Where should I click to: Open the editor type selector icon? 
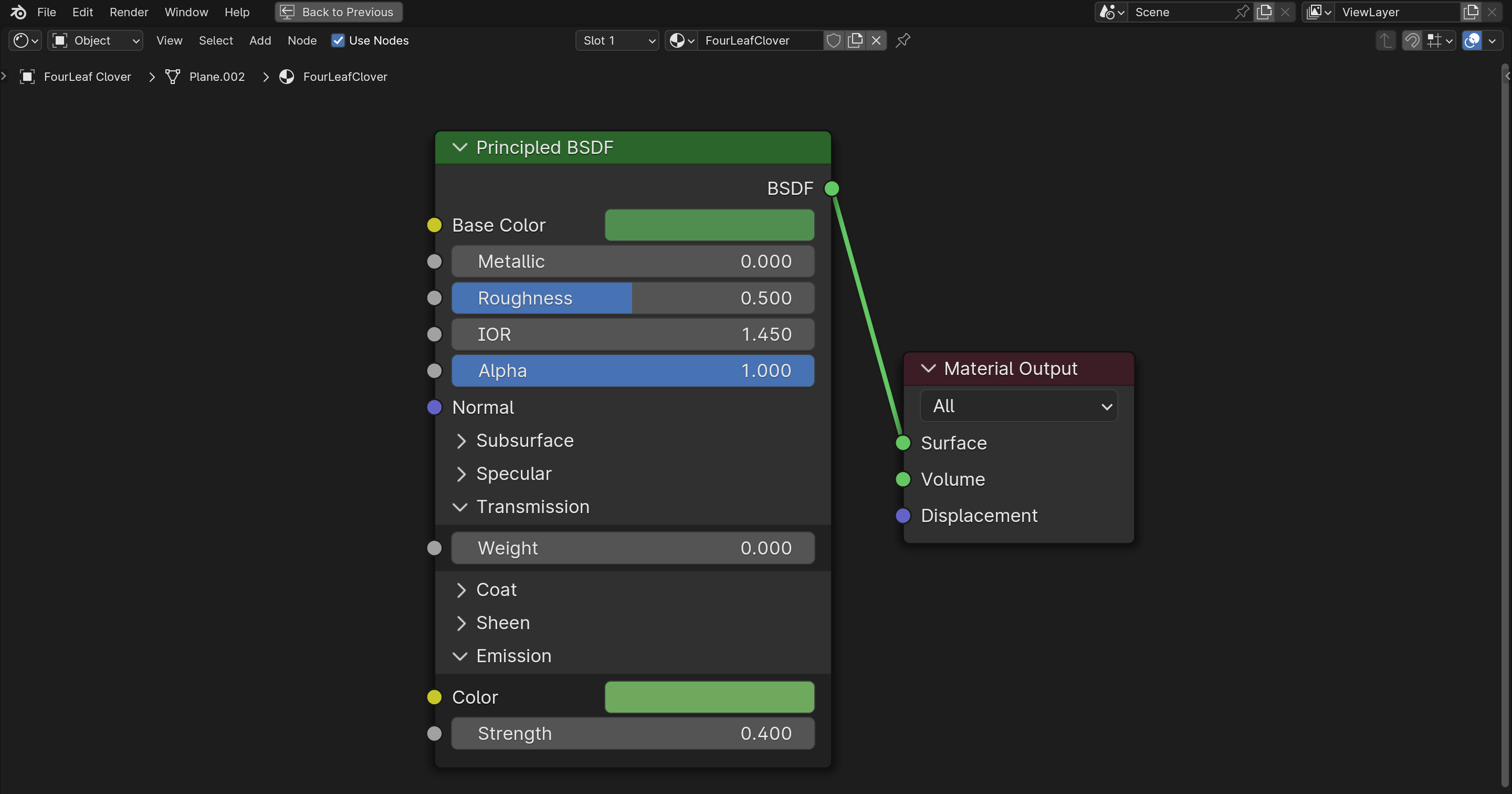[x=25, y=40]
